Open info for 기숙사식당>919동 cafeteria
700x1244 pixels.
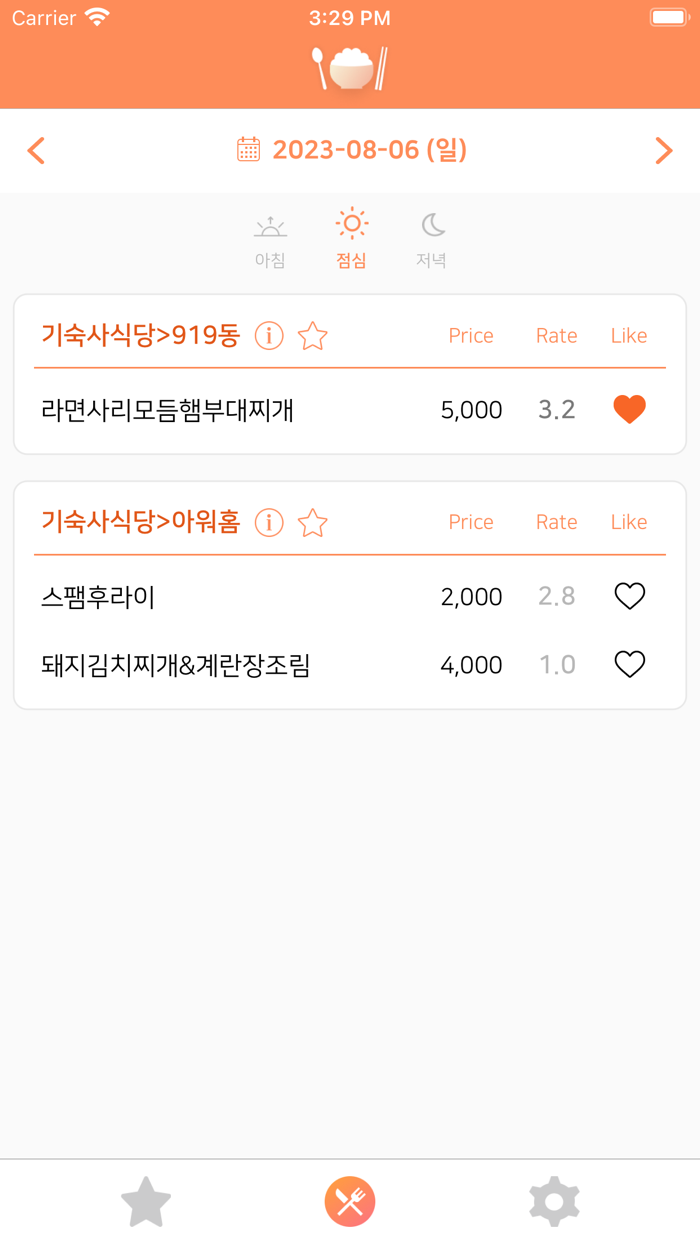[x=268, y=337]
